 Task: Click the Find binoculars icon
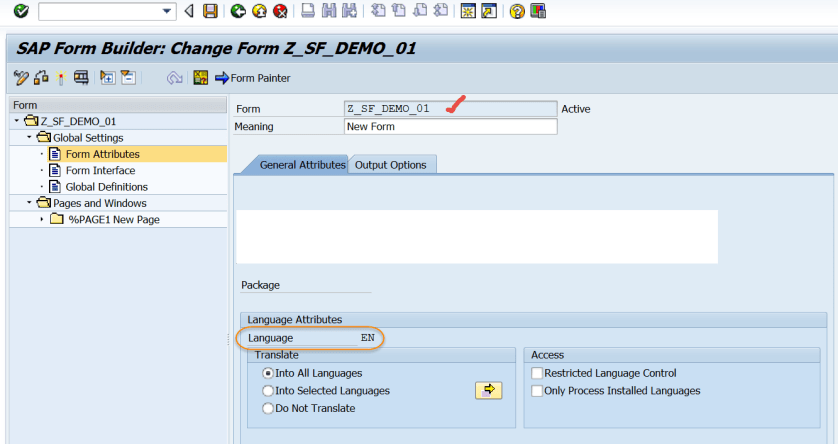(329, 11)
